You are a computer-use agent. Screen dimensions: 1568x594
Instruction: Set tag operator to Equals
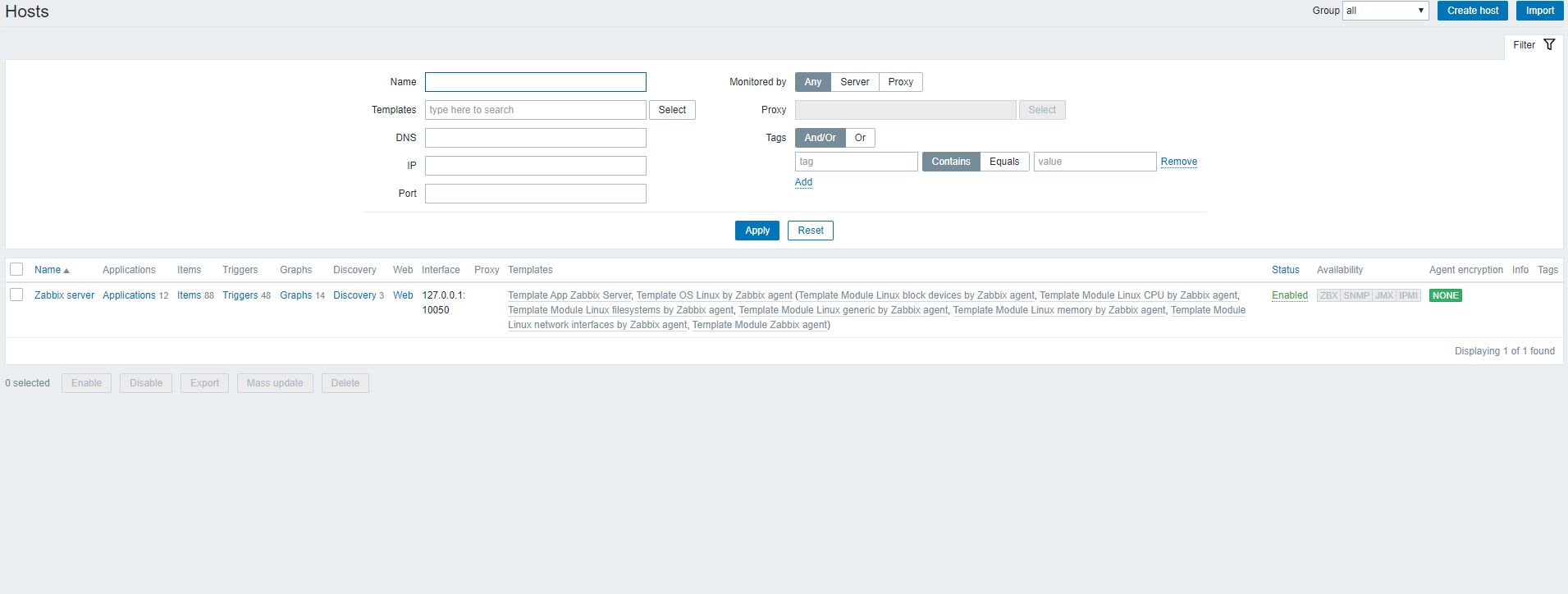1004,162
